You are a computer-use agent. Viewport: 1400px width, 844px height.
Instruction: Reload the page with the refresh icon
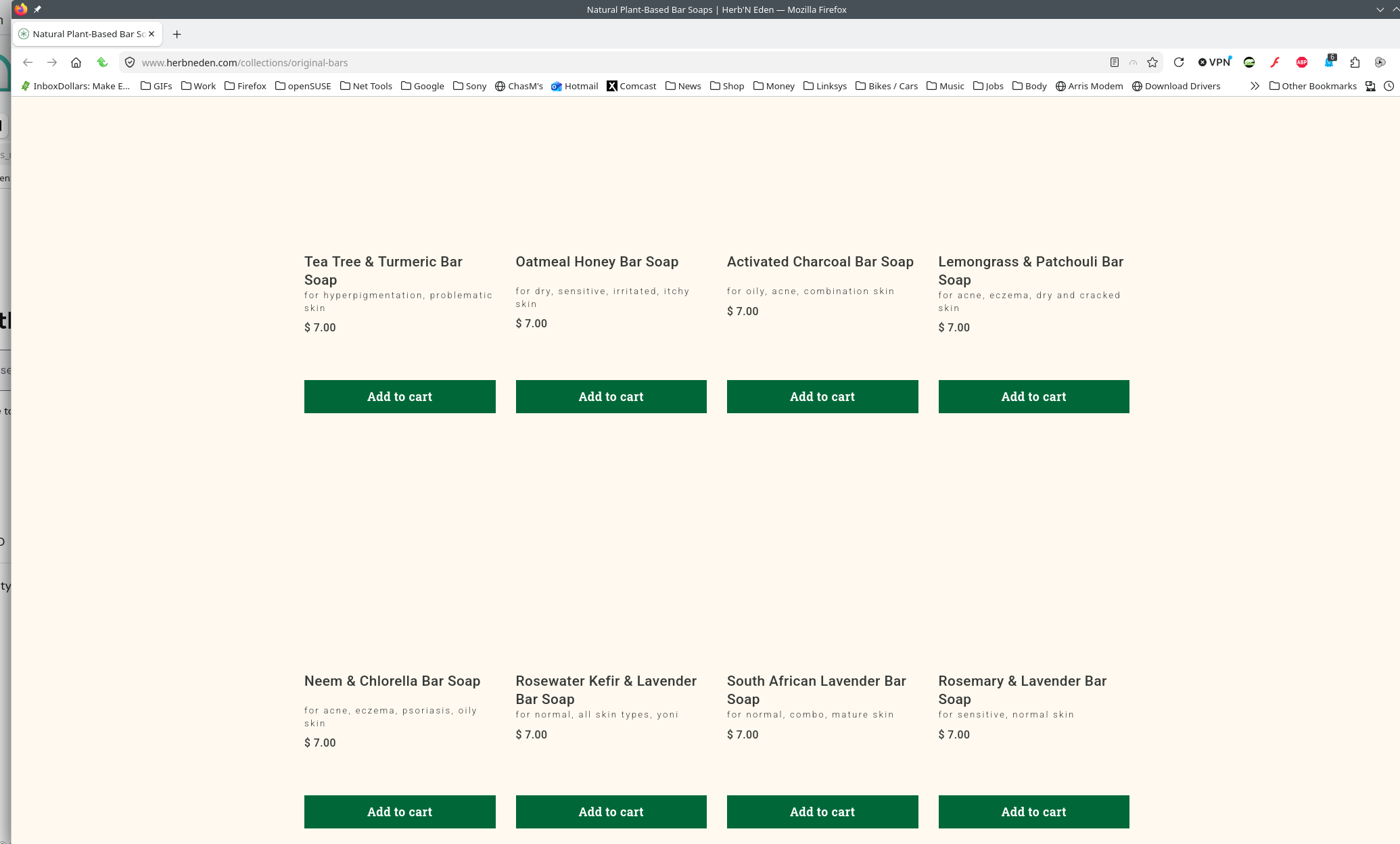click(x=1179, y=62)
